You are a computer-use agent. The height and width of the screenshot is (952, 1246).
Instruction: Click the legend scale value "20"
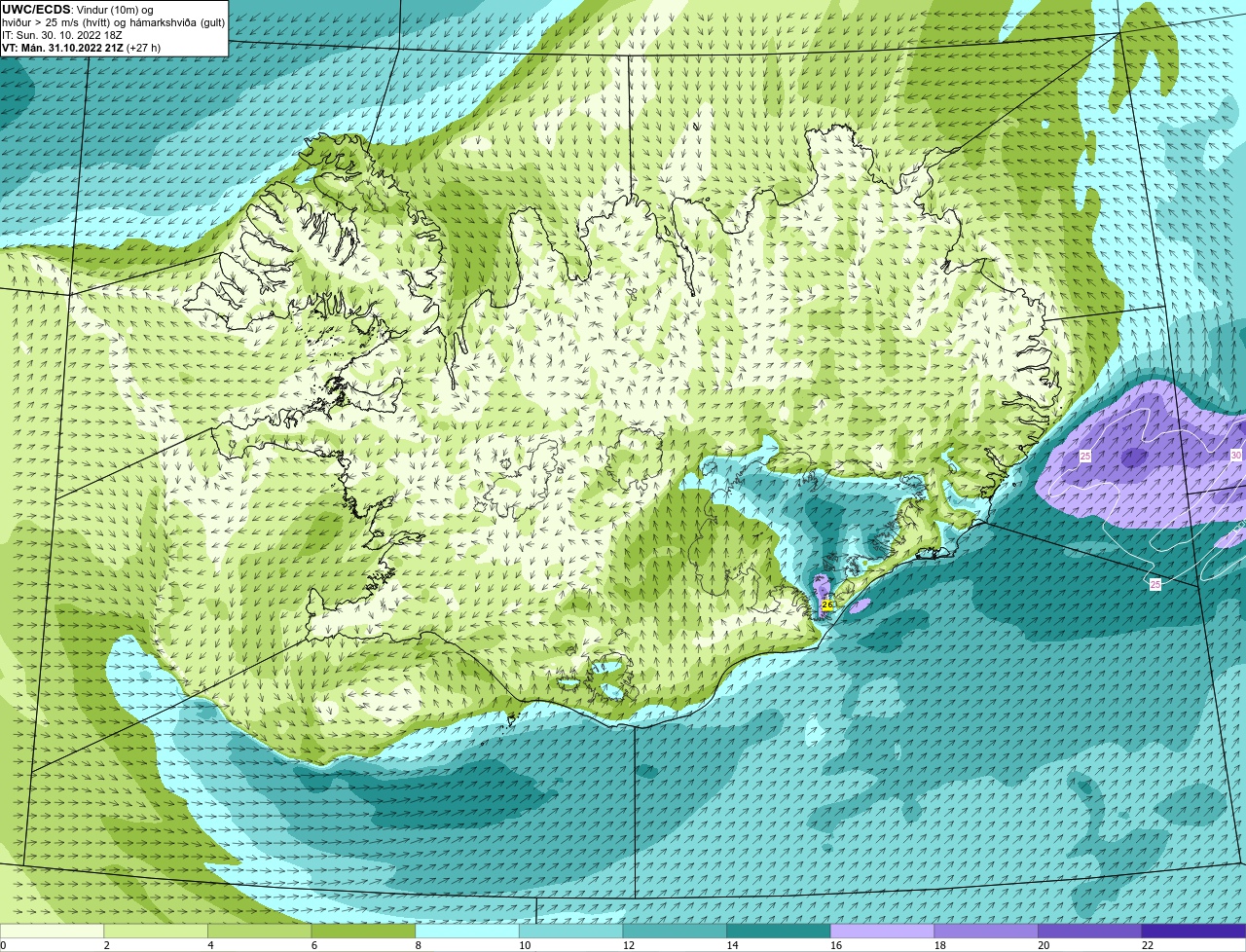1044,945
